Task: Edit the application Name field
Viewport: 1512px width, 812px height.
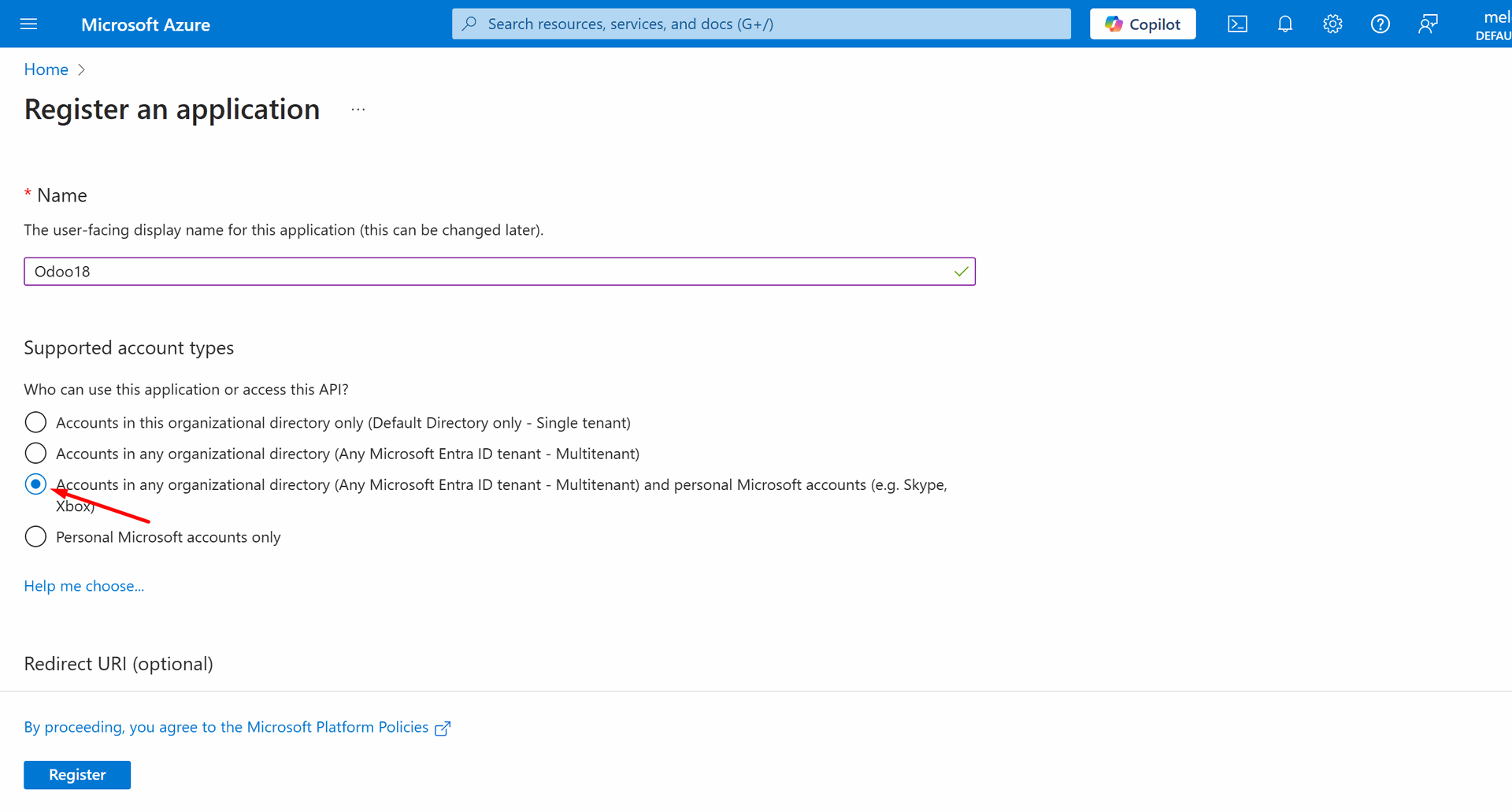Action: pos(499,272)
